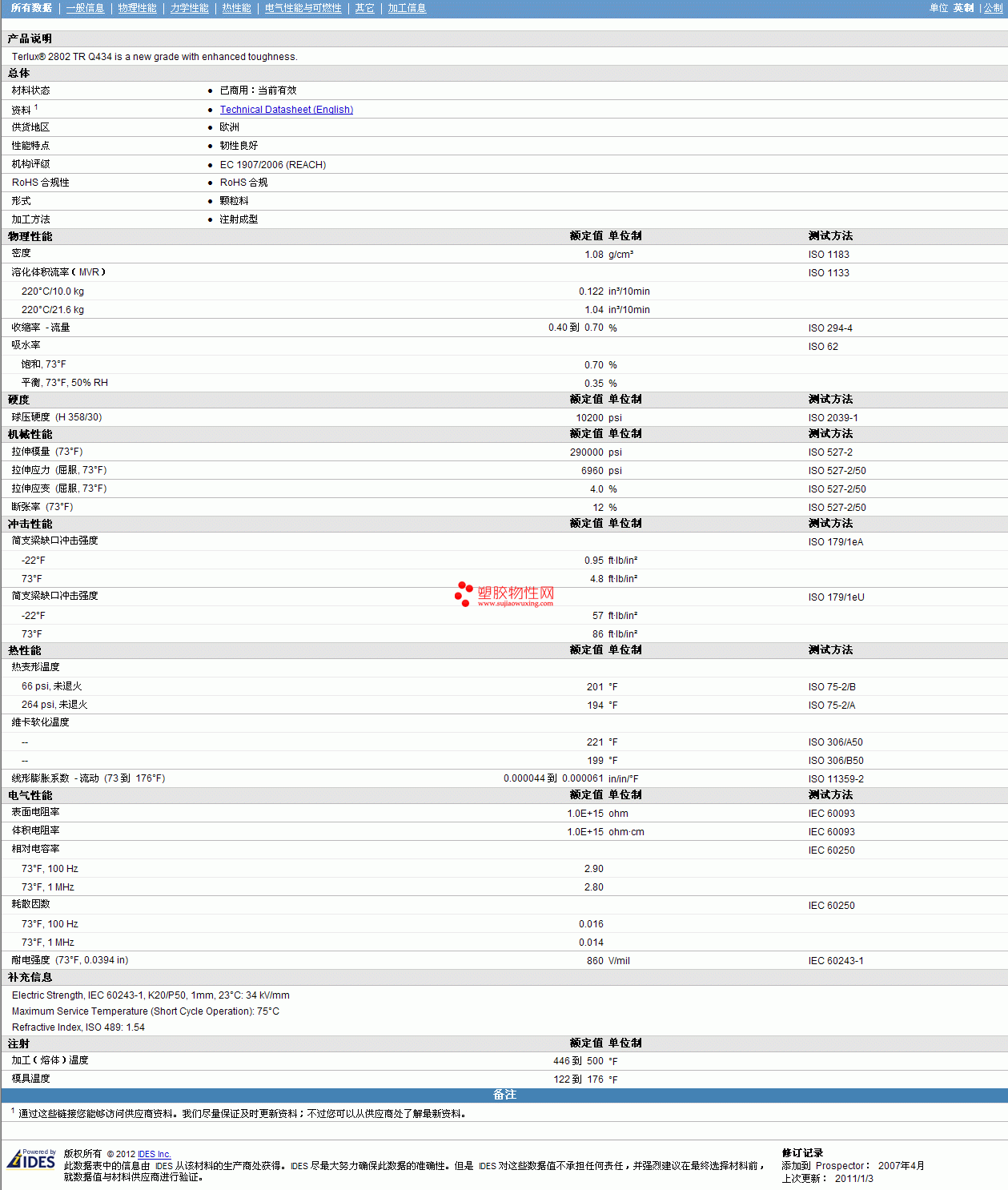Select the 欧洲 availability value
The height and width of the screenshot is (1190, 1008).
pyautogui.click(x=230, y=127)
